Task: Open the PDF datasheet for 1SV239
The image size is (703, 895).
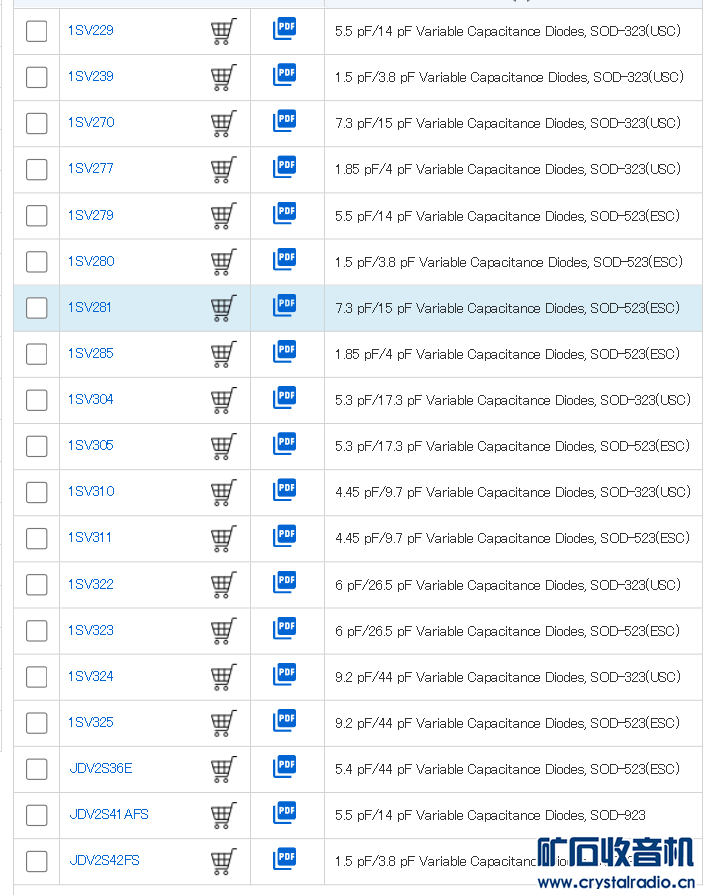Action: pos(285,76)
